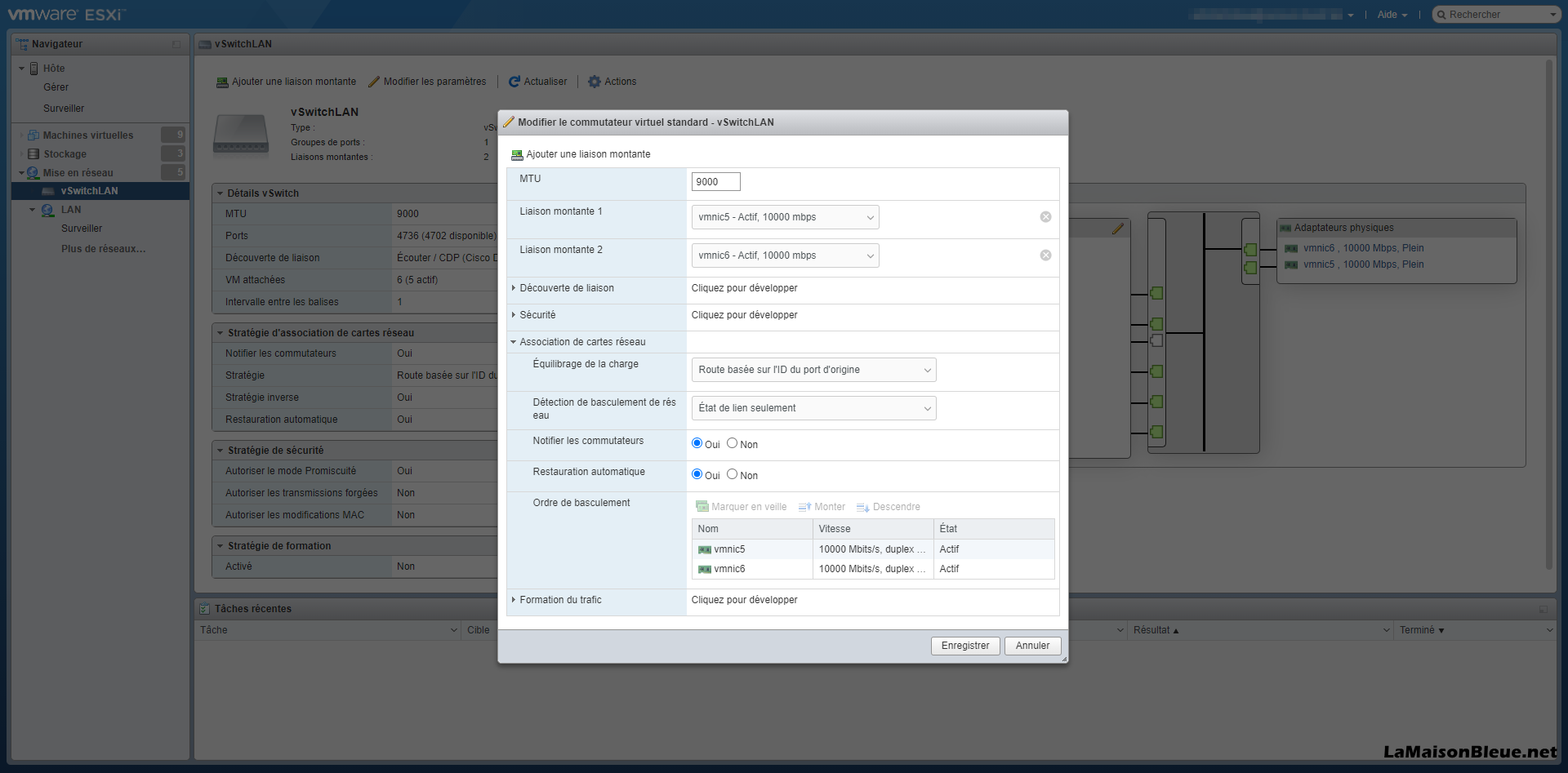Remove Liaison montante 2 with its X icon
1568x773 pixels.
click(1045, 255)
